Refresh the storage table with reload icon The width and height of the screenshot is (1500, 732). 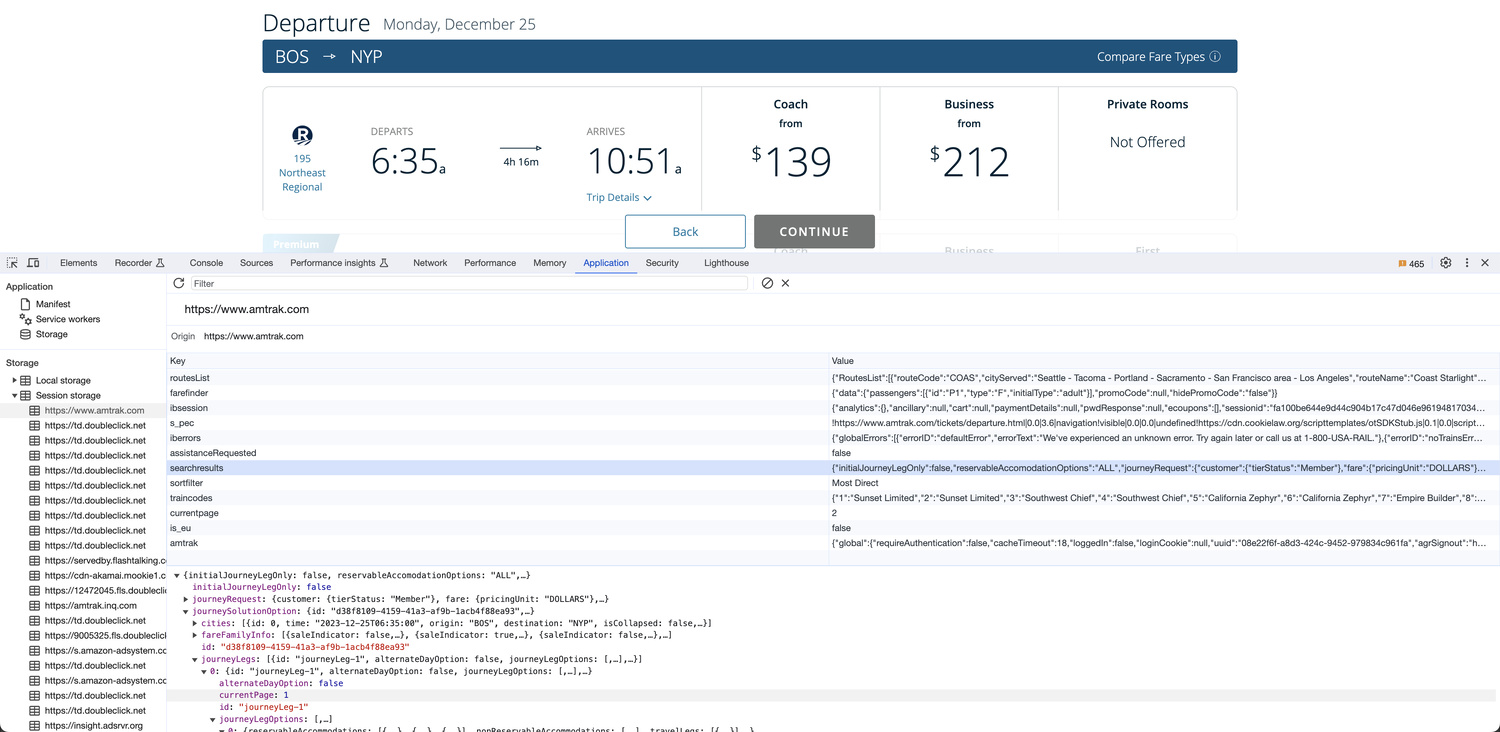coord(179,283)
